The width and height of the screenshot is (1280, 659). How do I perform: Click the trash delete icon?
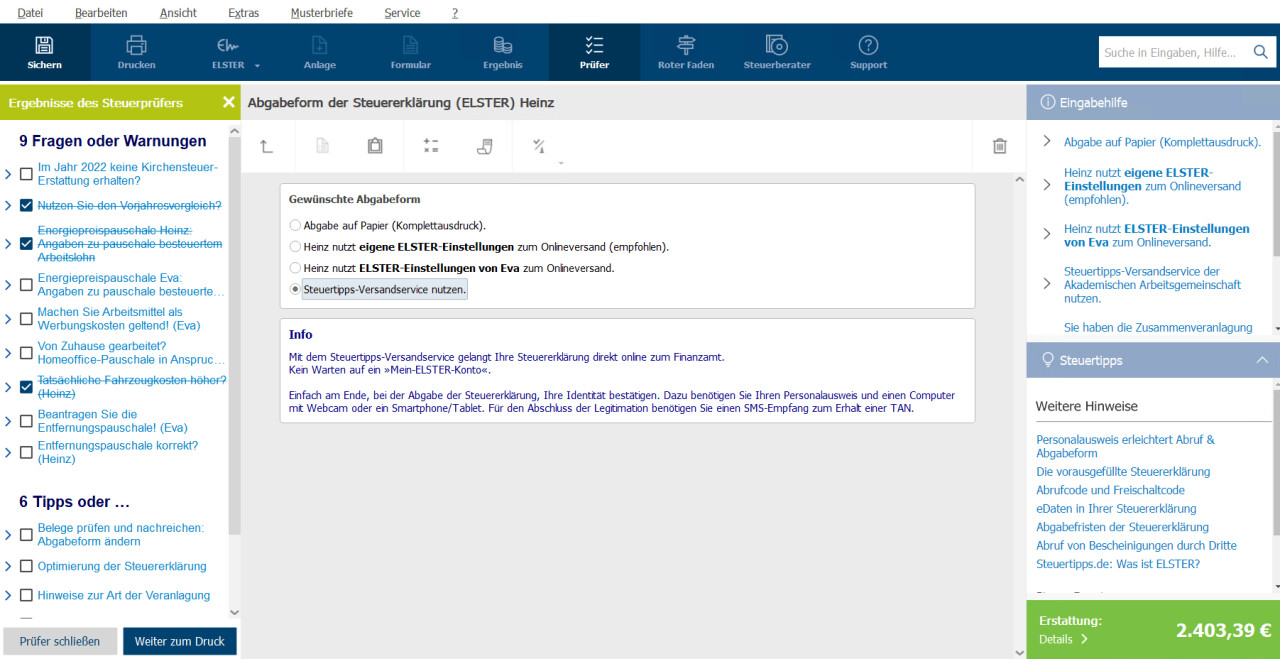point(999,146)
